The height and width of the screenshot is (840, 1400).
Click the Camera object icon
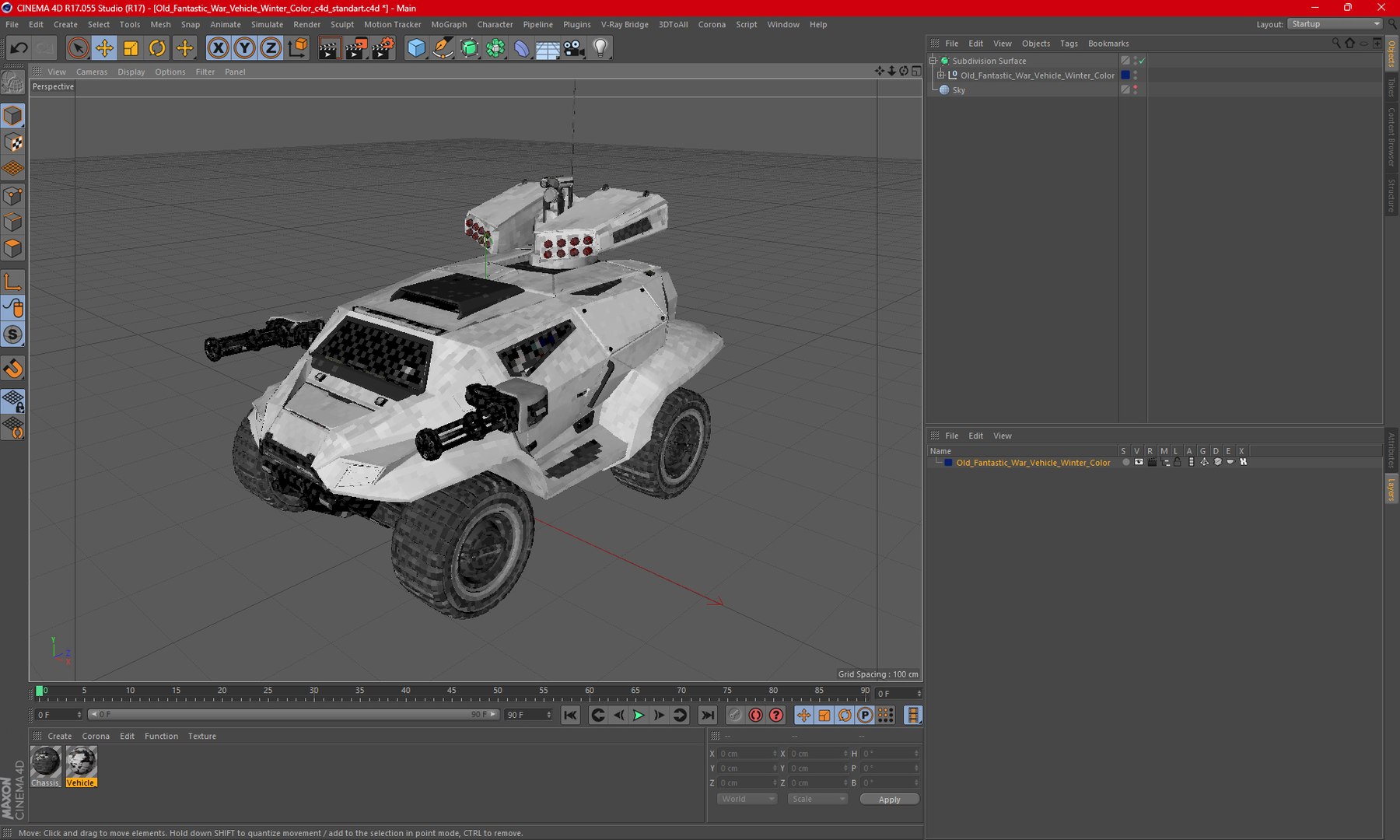pyautogui.click(x=574, y=48)
